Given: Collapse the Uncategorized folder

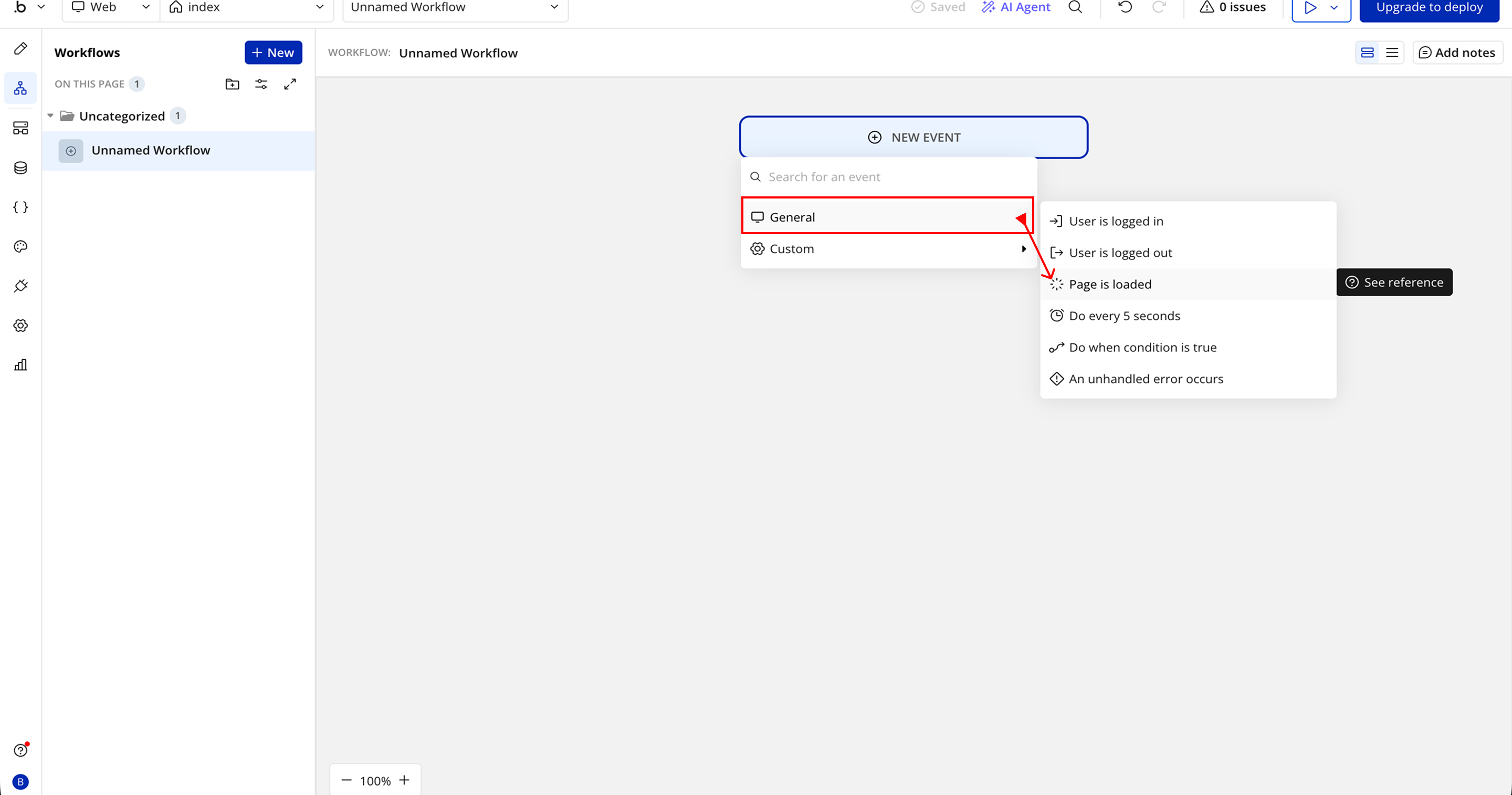Looking at the screenshot, I should tap(50, 116).
